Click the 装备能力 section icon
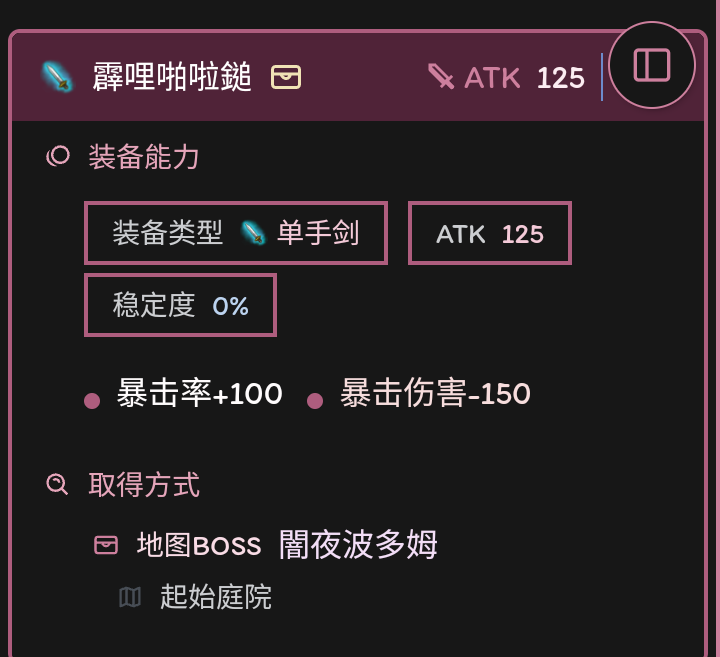The height and width of the screenshot is (657, 720). [58, 156]
